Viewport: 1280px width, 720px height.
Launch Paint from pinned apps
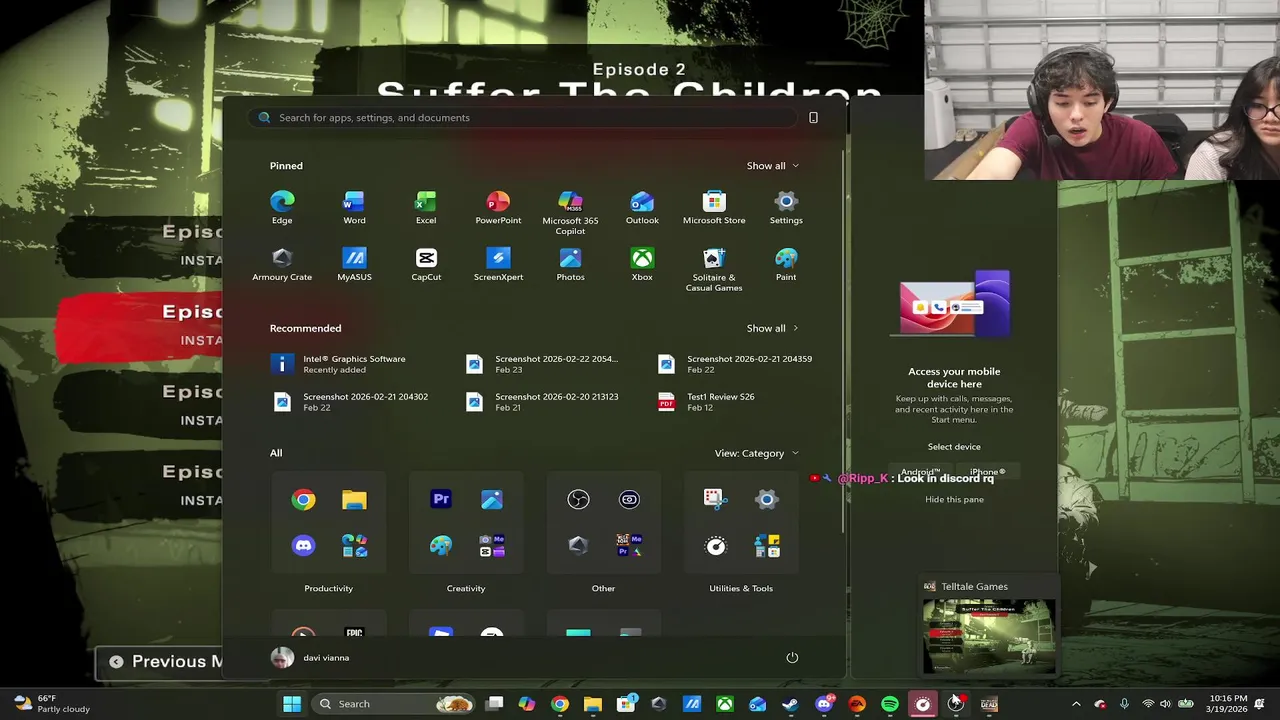click(x=786, y=265)
